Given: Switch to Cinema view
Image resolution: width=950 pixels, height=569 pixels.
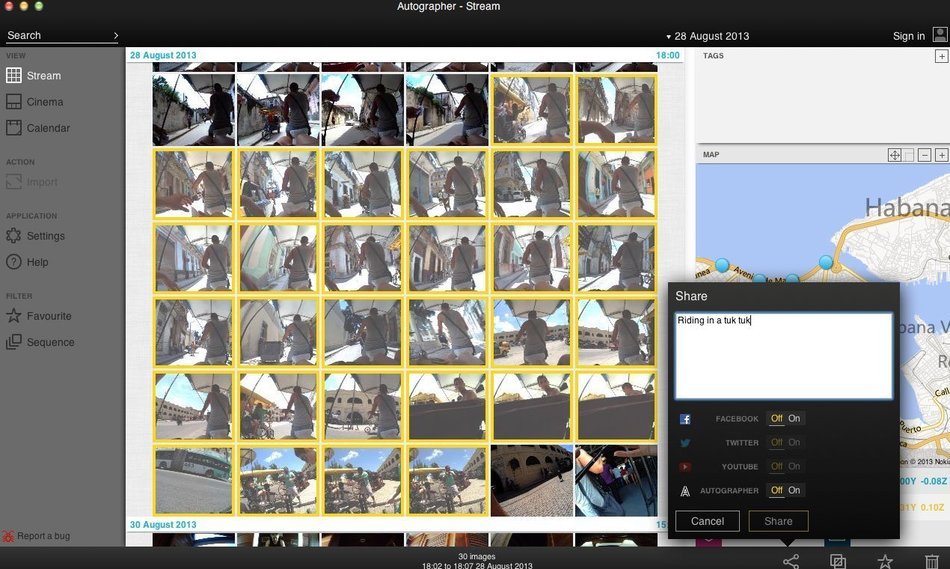Looking at the screenshot, I should coord(34,102).
